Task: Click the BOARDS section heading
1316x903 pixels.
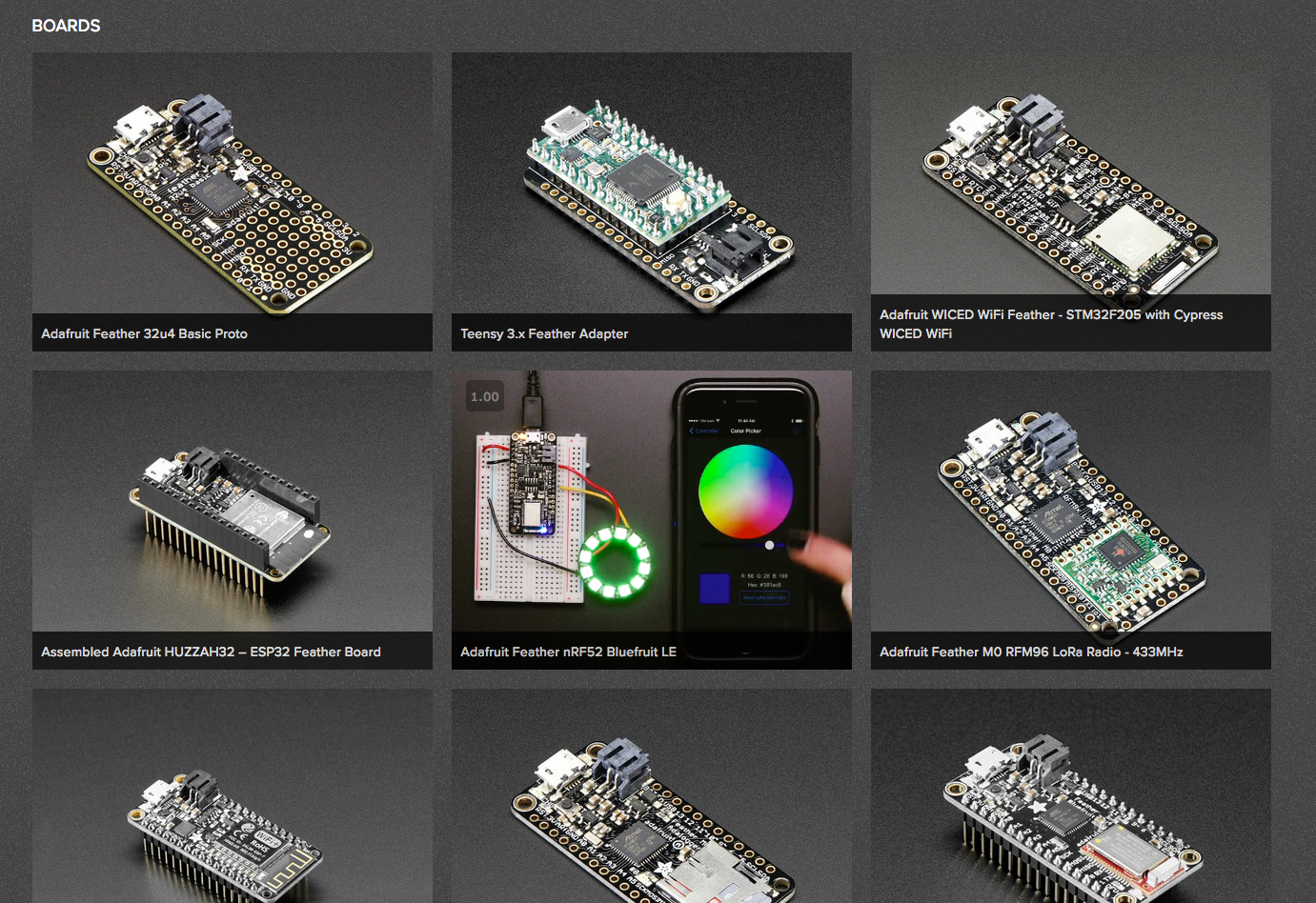Action: coord(66,26)
